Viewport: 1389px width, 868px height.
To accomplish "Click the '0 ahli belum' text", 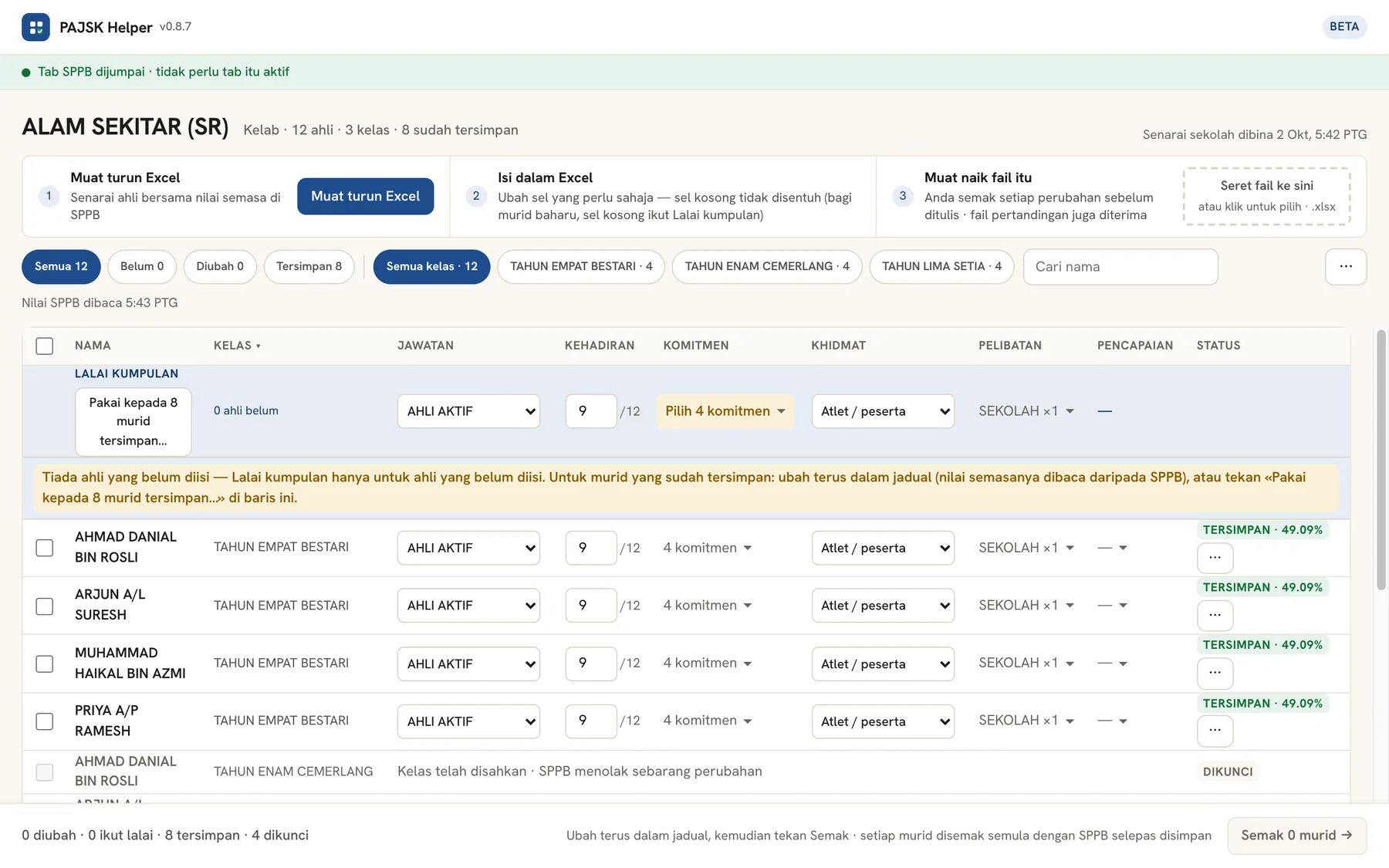I will [x=246, y=411].
